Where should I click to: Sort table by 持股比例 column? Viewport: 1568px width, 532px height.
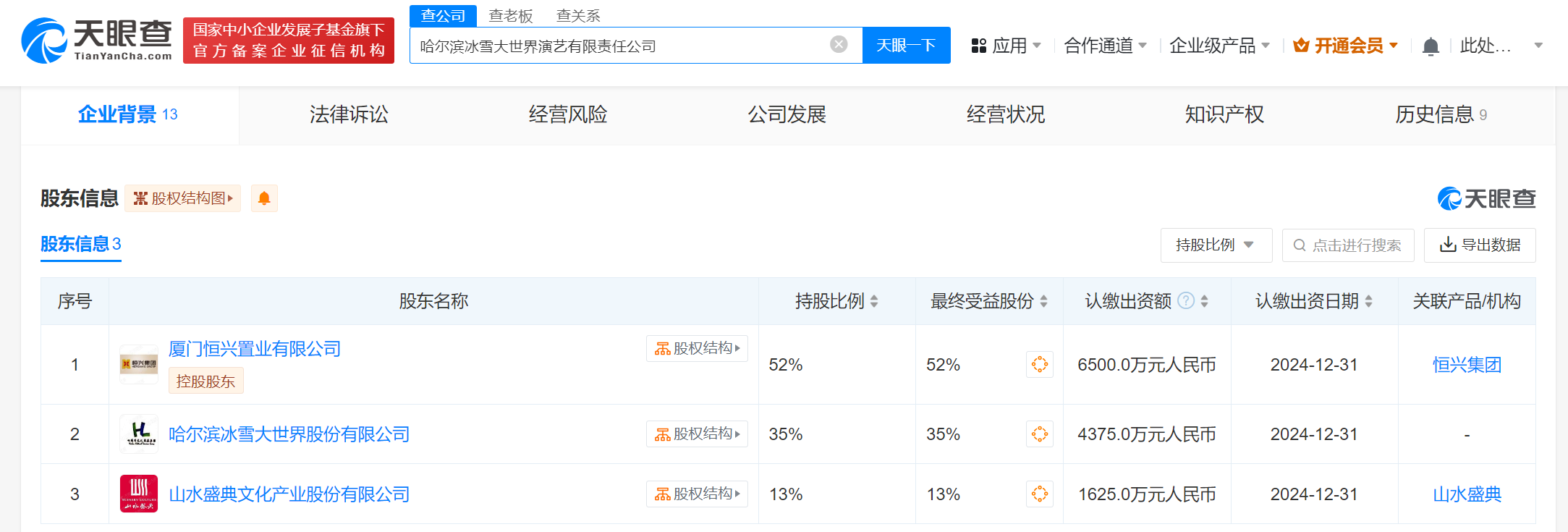[874, 301]
